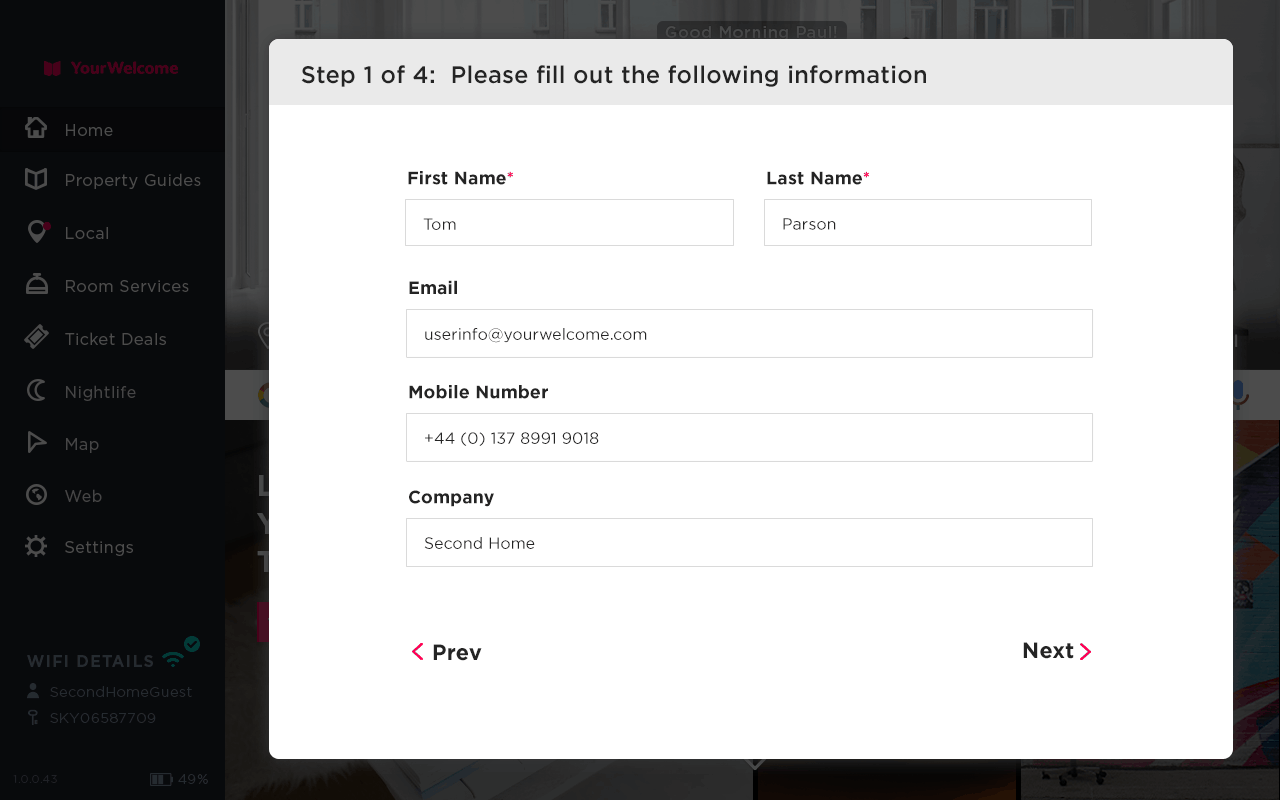The width and height of the screenshot is (1280, 800).
Task: Open the Settings gear icon
Action: [36, 546]
